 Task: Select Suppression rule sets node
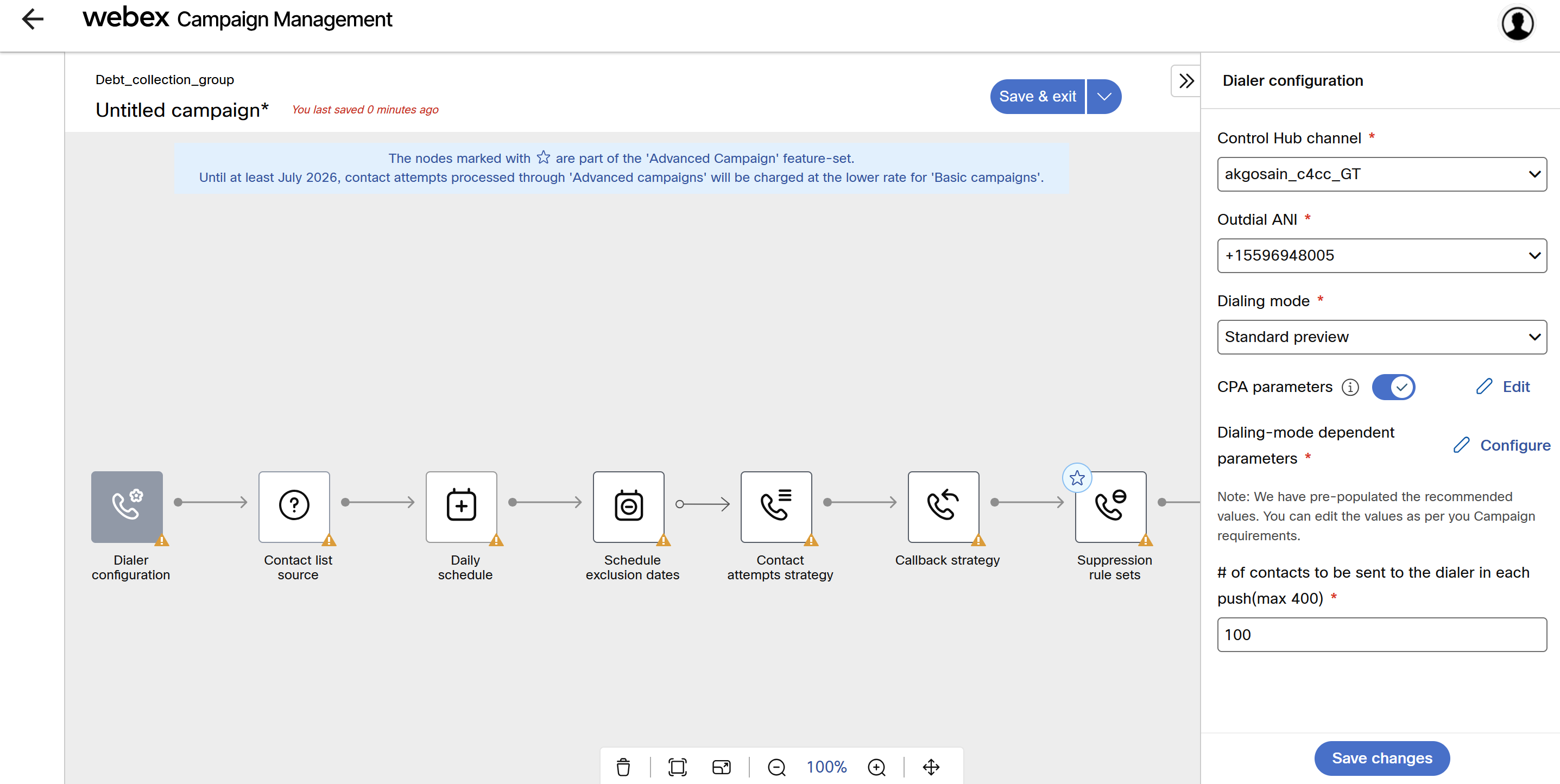tap(1110, 506)
